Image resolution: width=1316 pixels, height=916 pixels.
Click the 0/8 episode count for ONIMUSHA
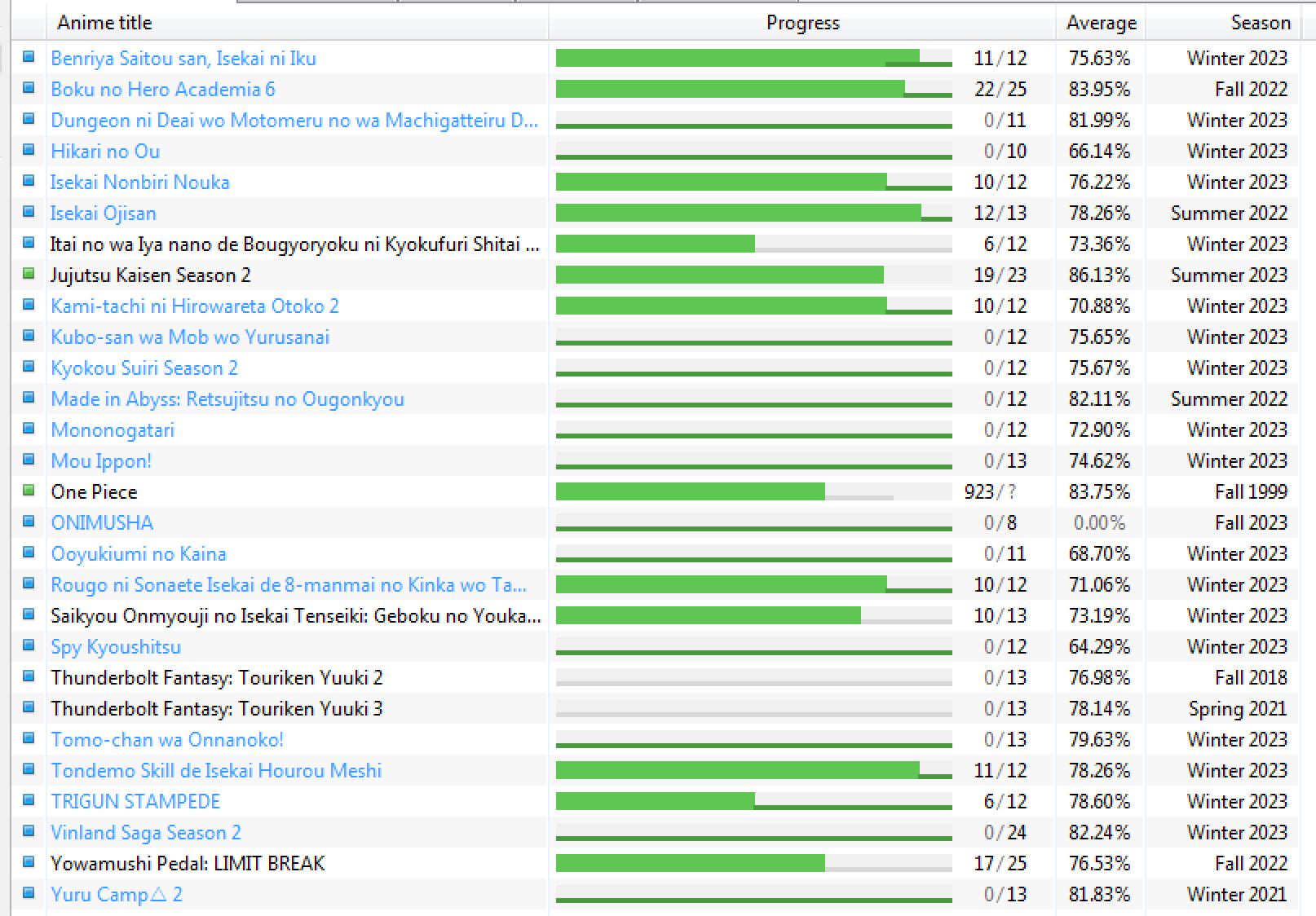[x=1000, y=523]
